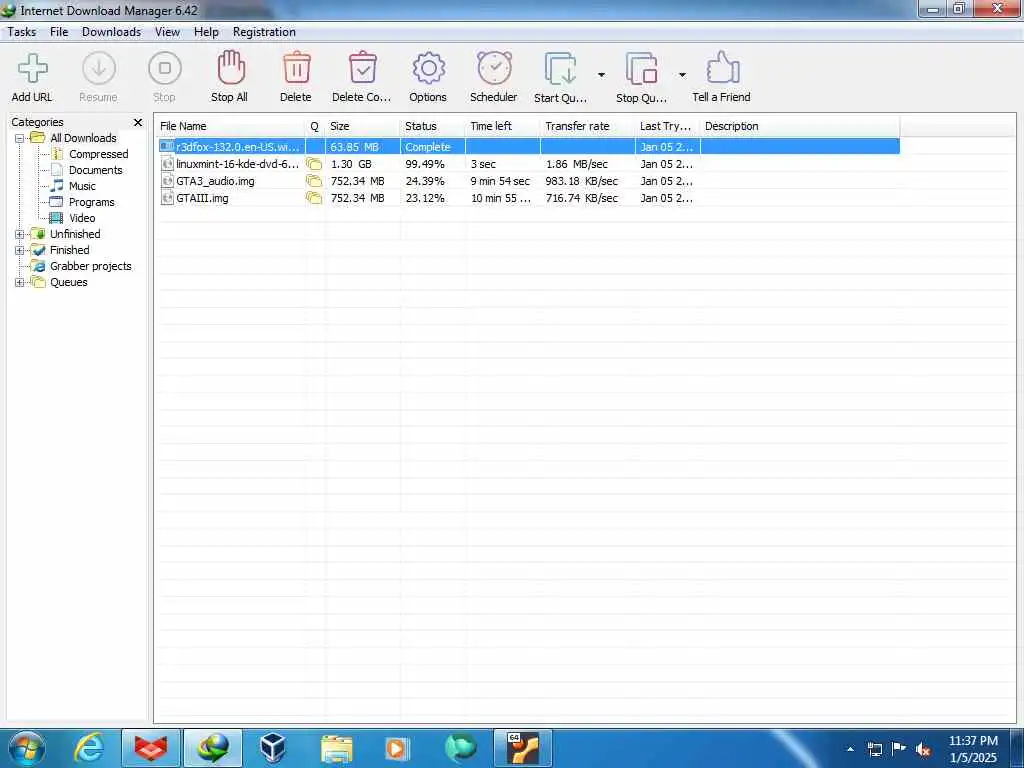
Task: Click the Stop icon in toolbar
Action: 165,69
